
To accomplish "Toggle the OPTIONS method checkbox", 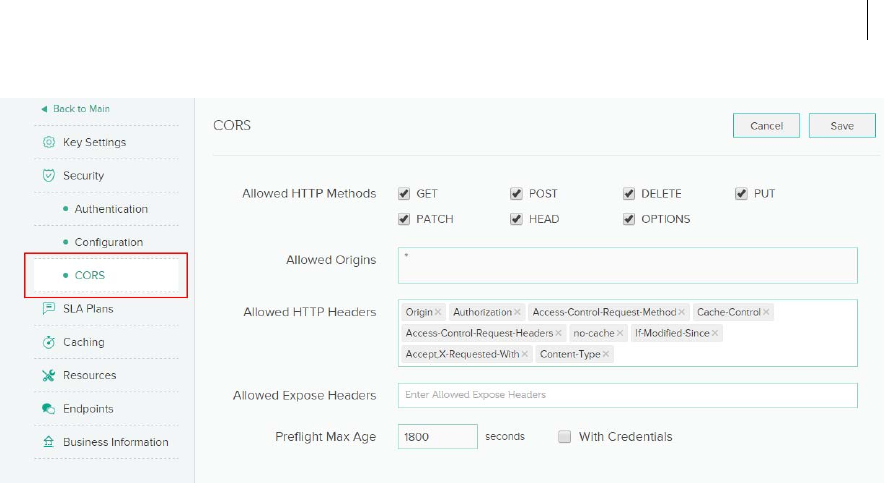I will (629, 219).
